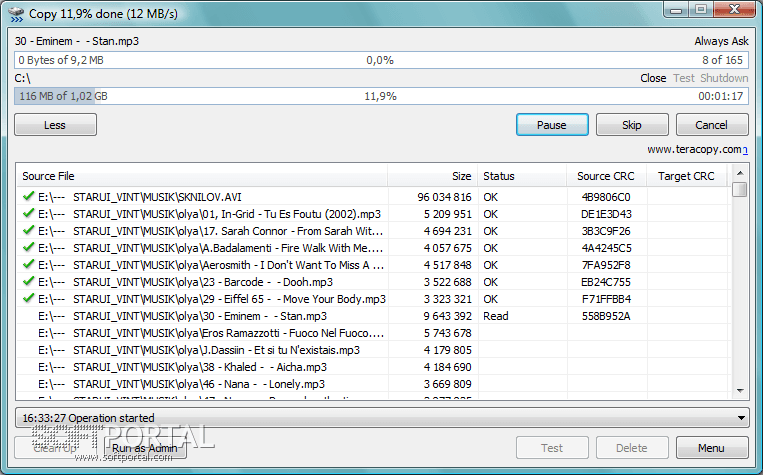Click the size value 5 743 678
This screenshot has height=475, width=763.
point(447,333)
